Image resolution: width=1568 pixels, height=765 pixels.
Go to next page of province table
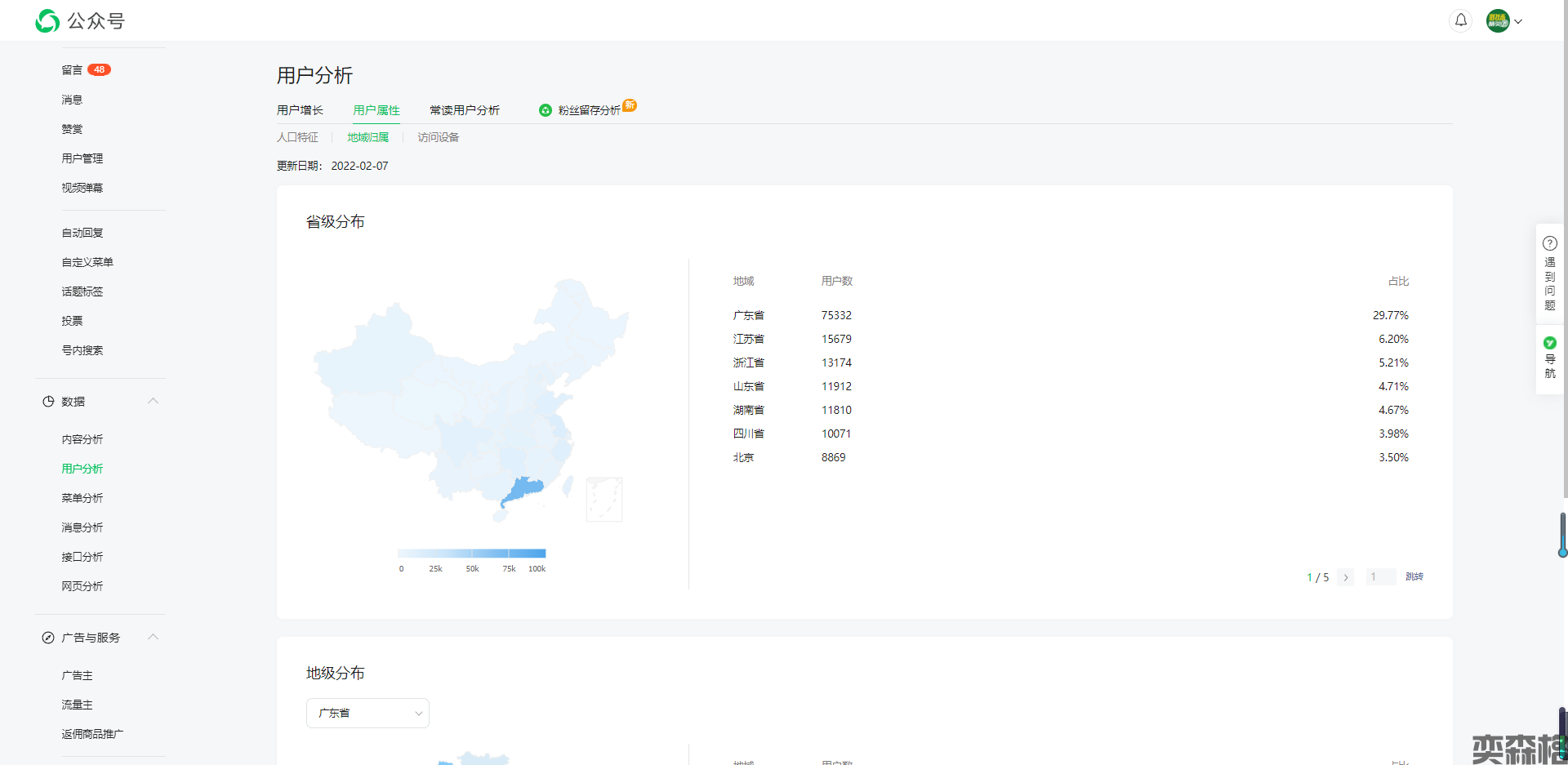coord(1346,577)
